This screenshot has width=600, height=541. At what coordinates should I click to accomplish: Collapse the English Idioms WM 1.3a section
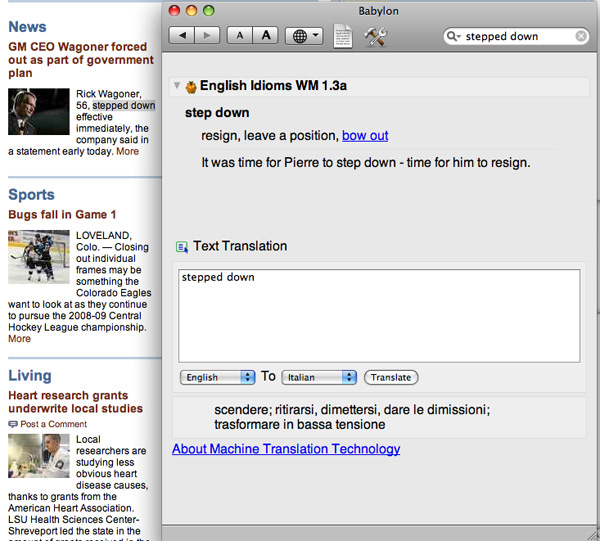[x=177, y=85]
